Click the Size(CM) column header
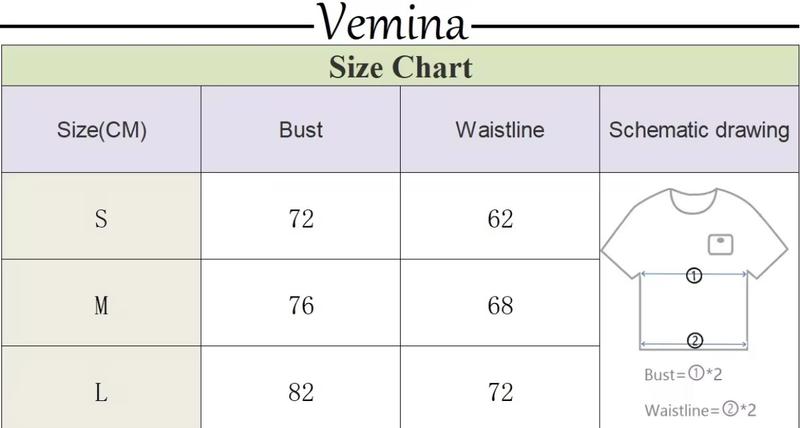 point(102,130)
